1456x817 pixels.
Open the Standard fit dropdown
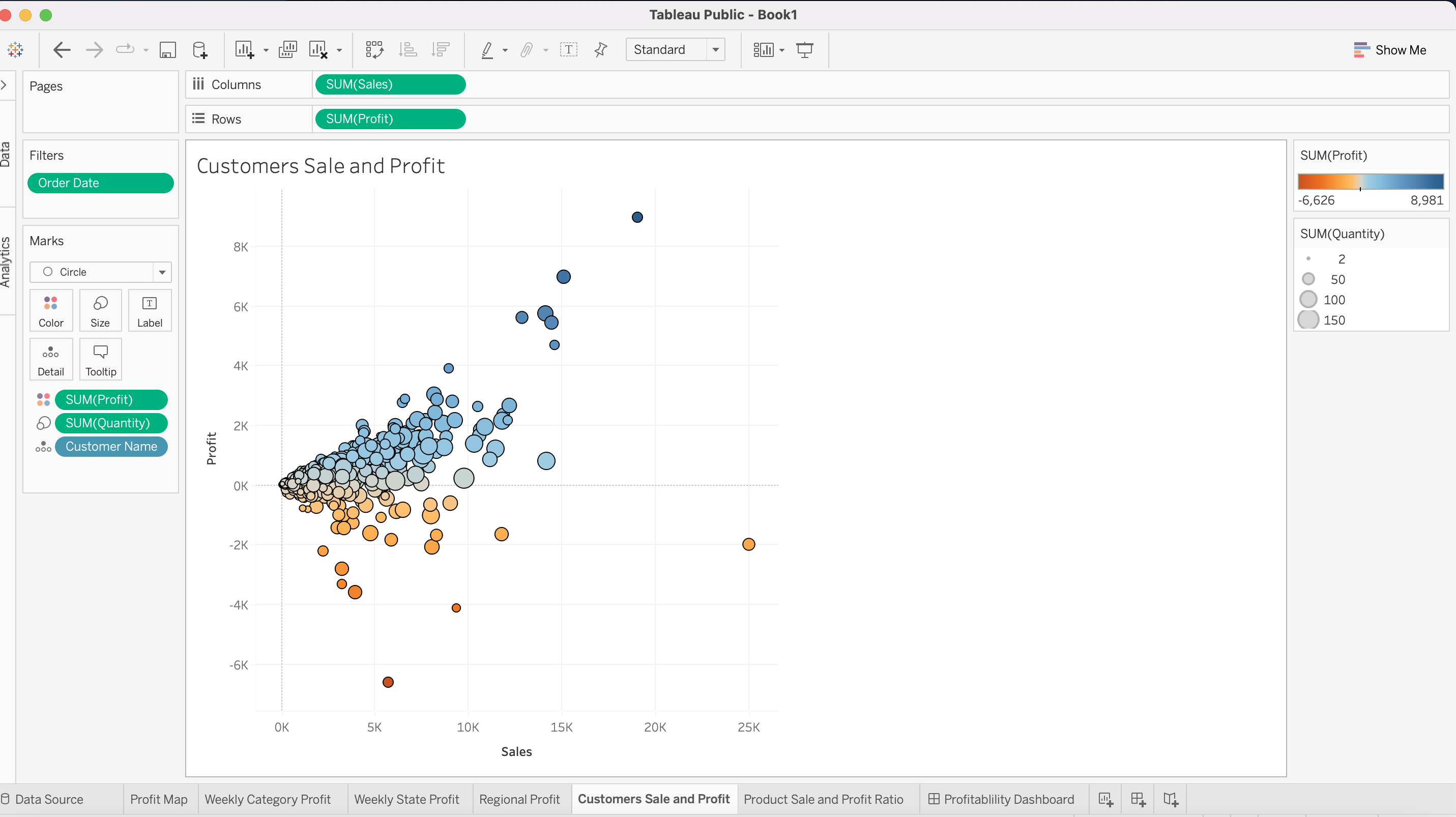click(676, 50)
